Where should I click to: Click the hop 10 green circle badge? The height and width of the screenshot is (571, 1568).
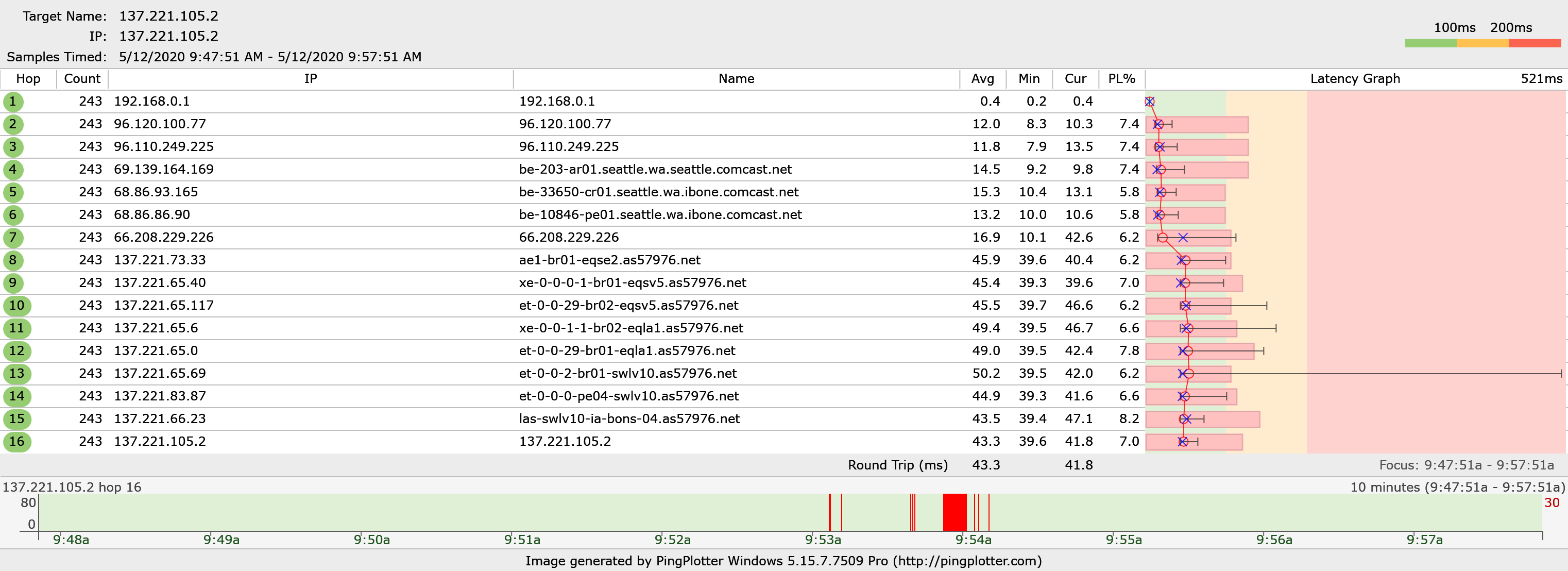point(16,306)
